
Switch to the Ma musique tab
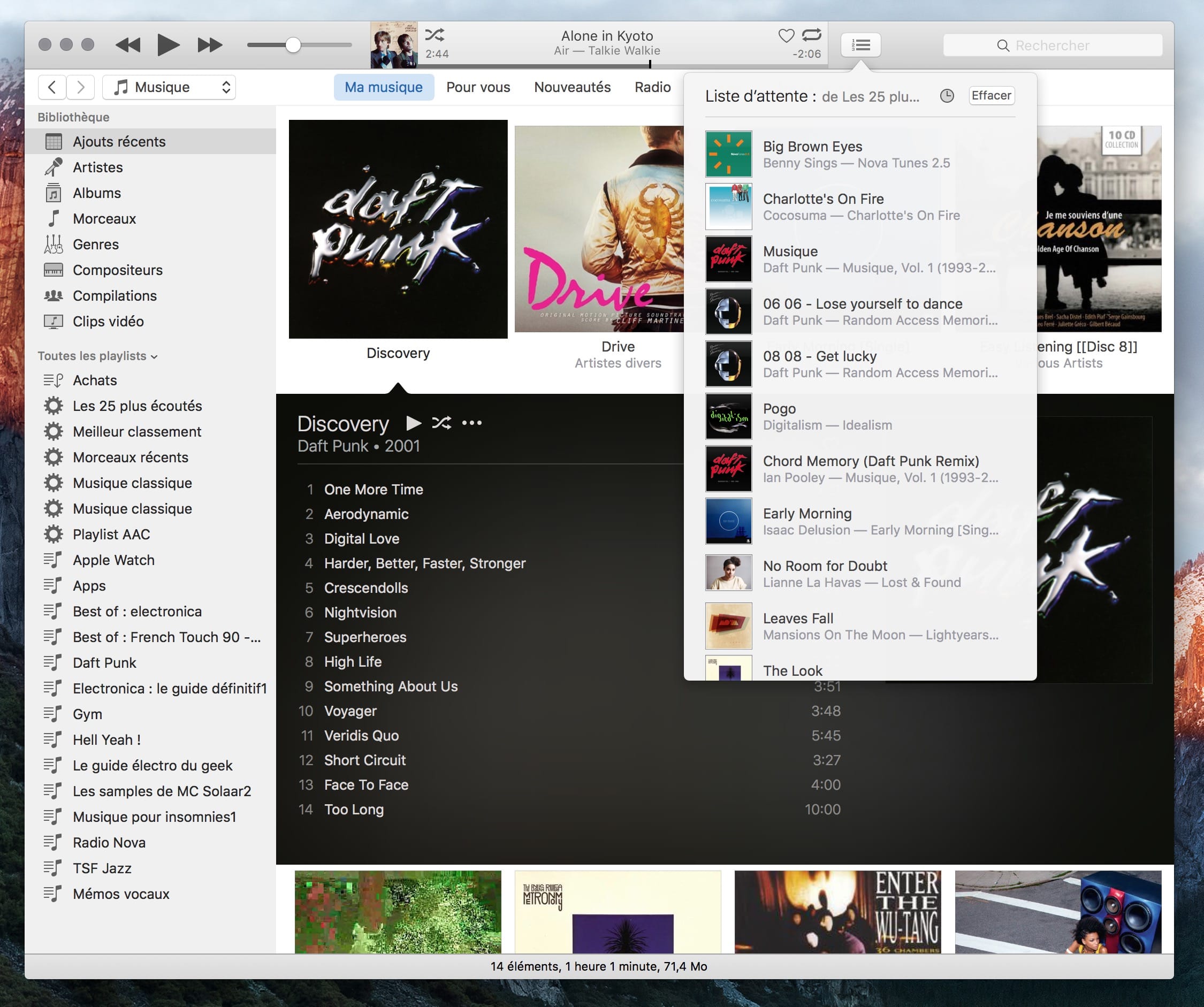click(x=384, y=87)
